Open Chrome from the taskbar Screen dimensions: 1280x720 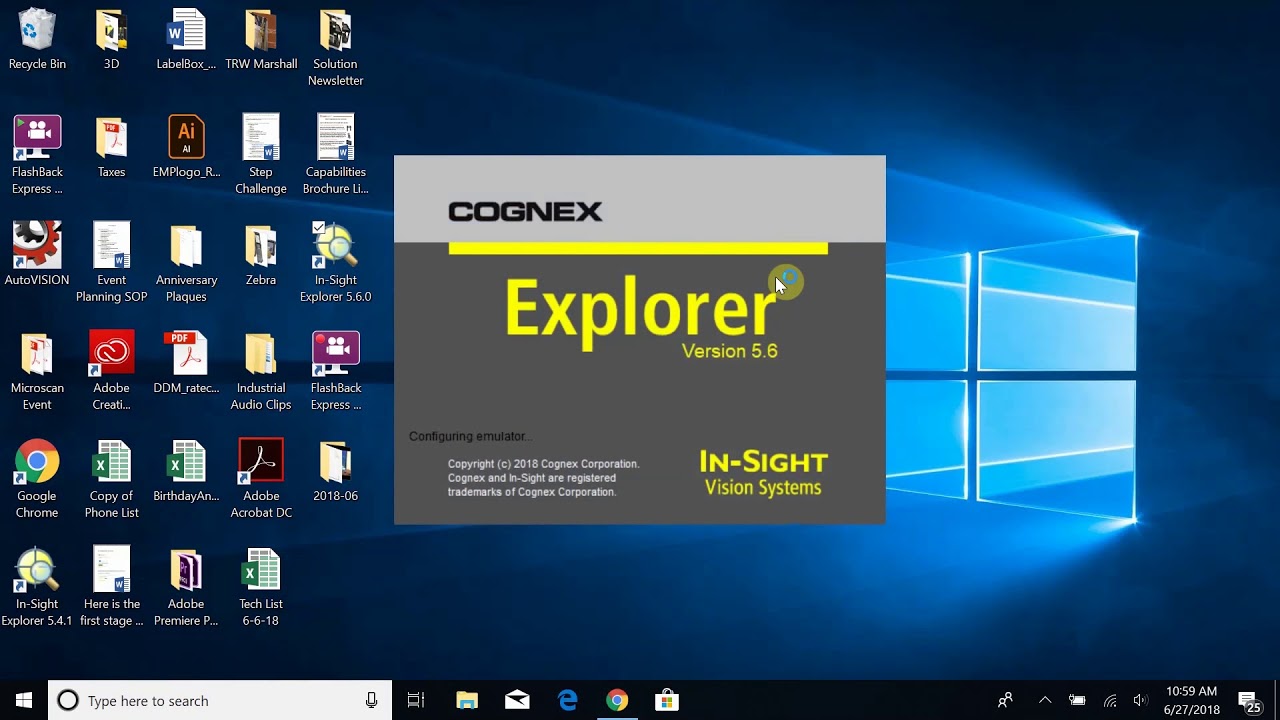[617, 700]
